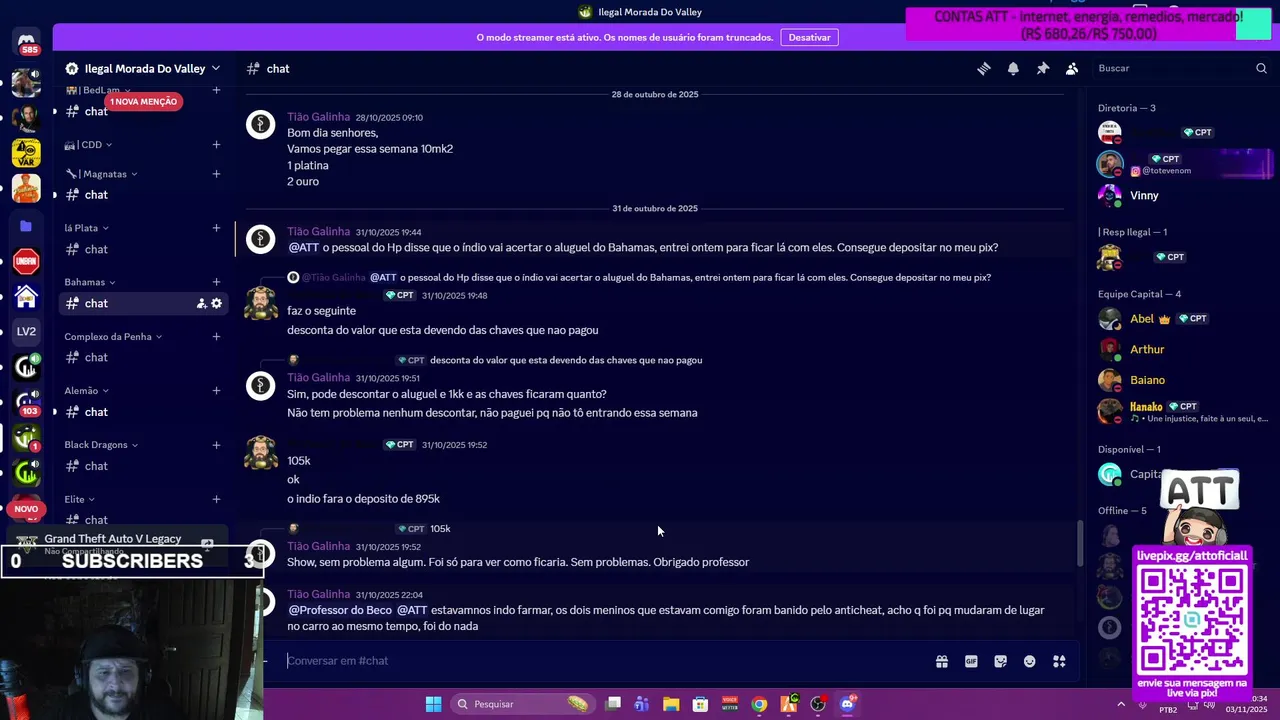Screen dimensions: 1280x720
Task: Open chat channel under Alemão
Action: pos(143,412)
